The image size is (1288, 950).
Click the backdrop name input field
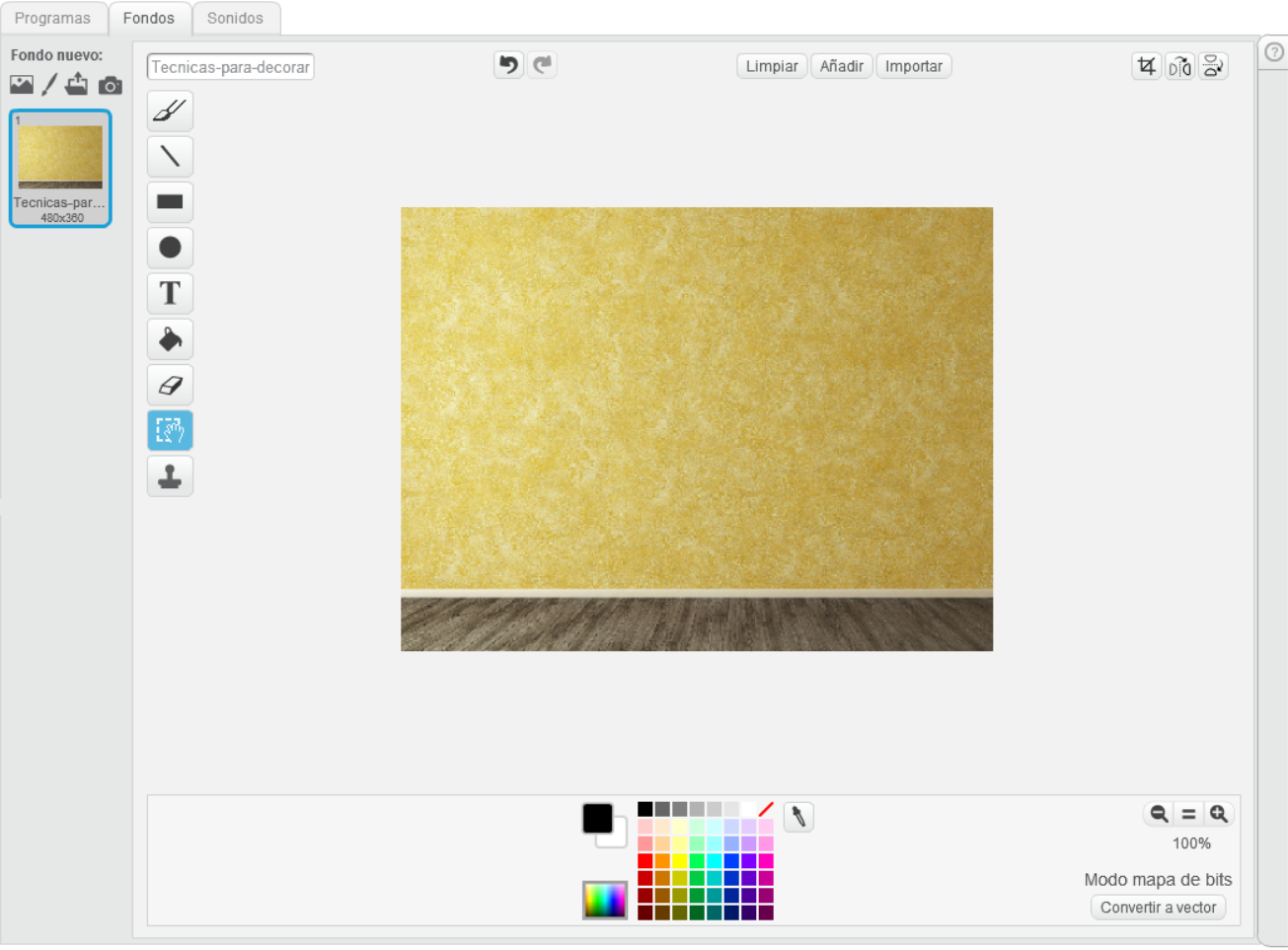click(x=230, y=67)
